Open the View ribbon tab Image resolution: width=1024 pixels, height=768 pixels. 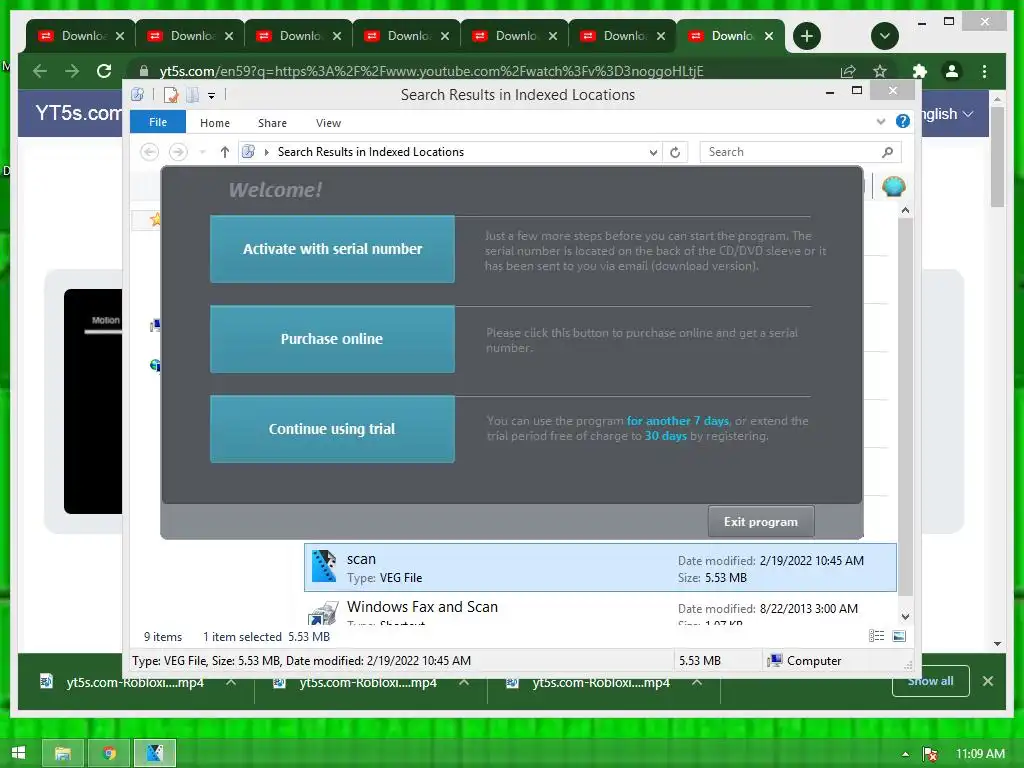(328, 123)
